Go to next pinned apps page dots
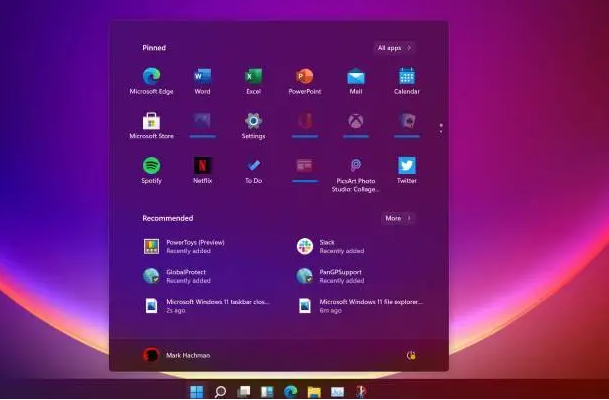The image size is (609, 400). point(441,128)
